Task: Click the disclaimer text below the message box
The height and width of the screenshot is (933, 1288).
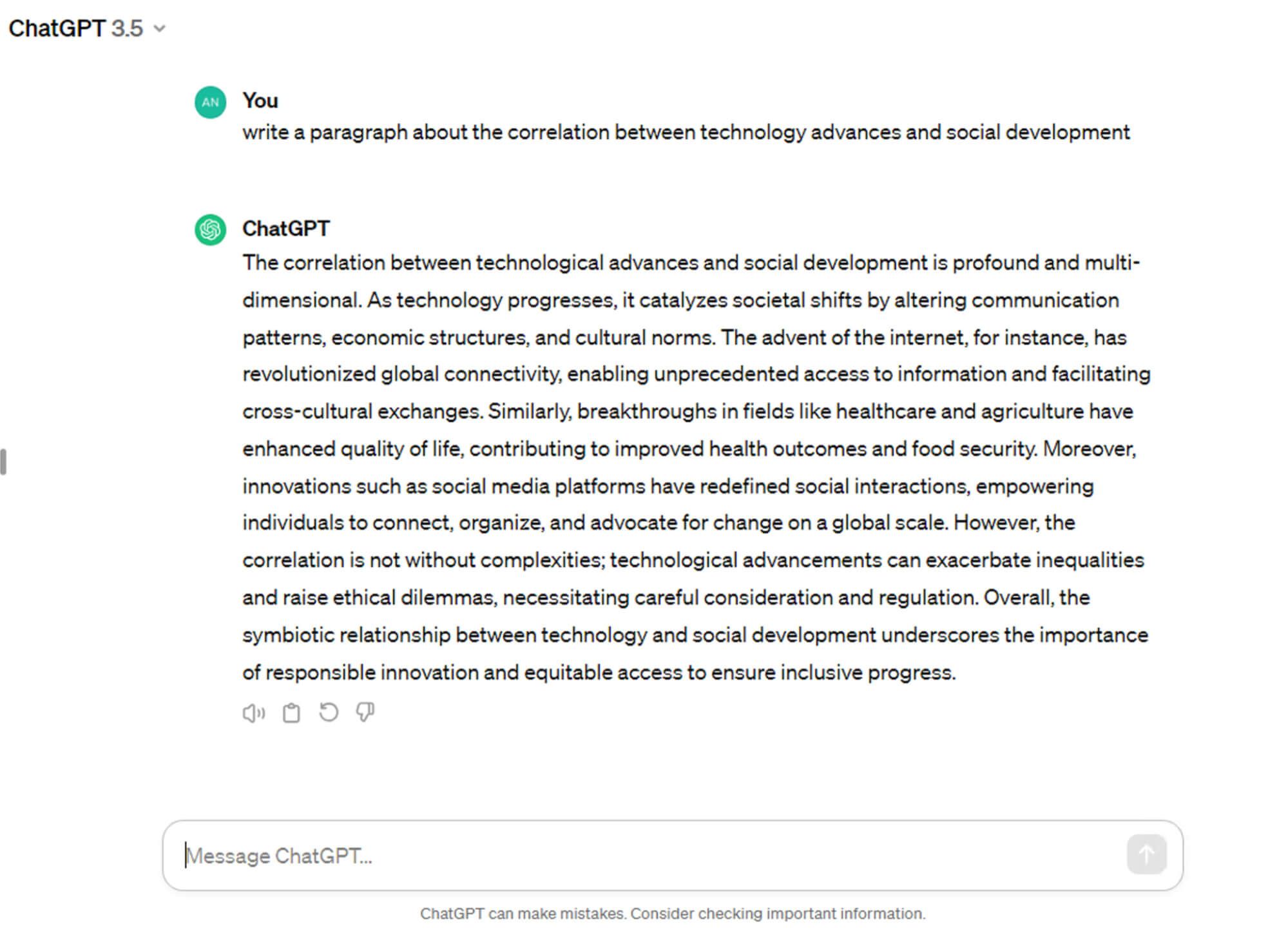Action: click(672, 914)
